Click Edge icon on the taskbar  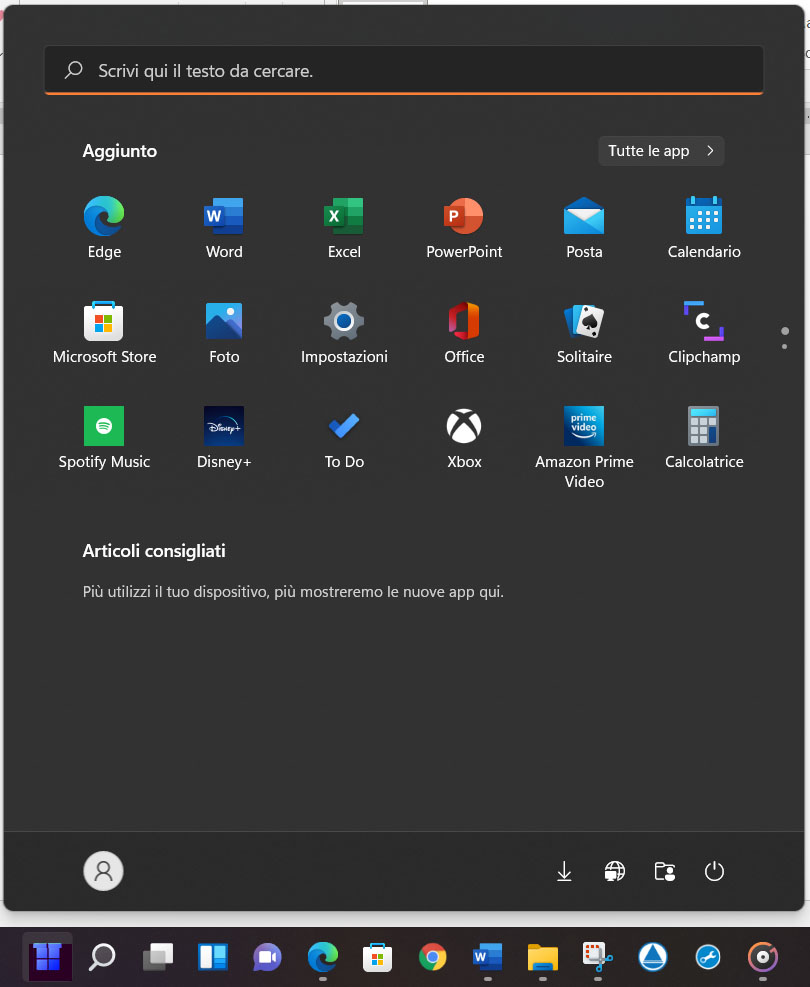pyautogui.click(x=323, y=957)
